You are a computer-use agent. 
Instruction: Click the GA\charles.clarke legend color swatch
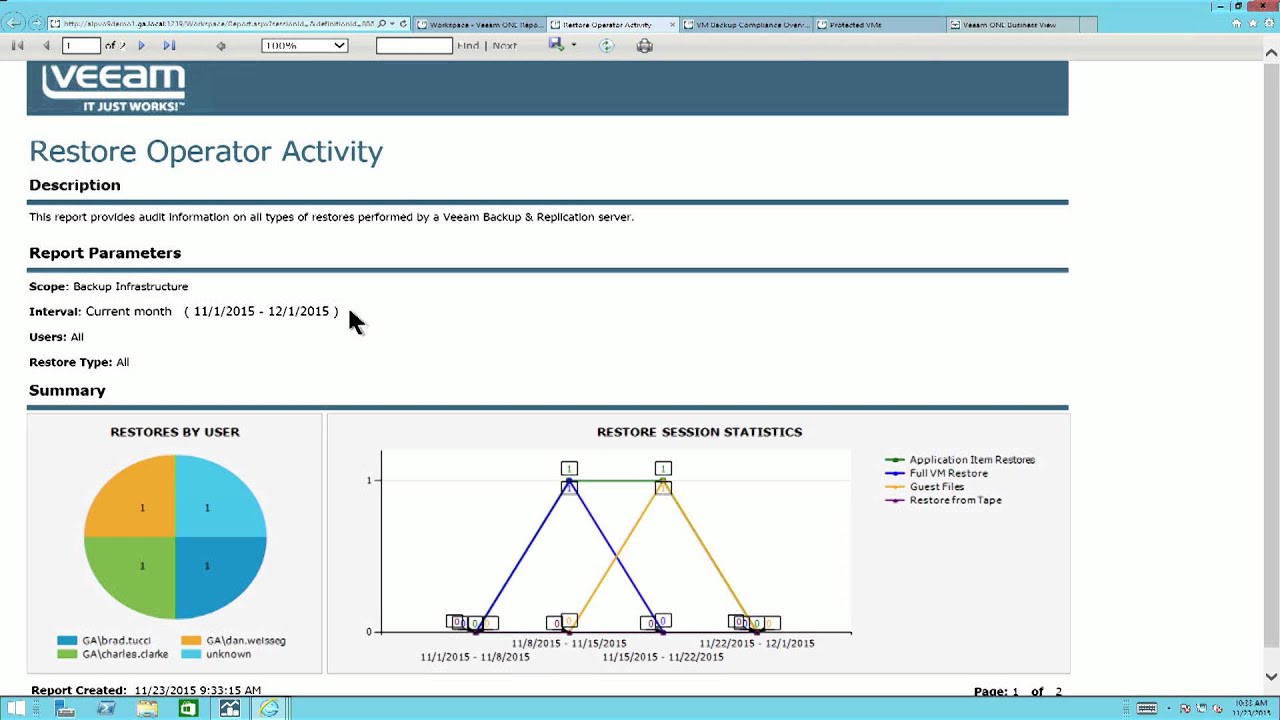67,654
